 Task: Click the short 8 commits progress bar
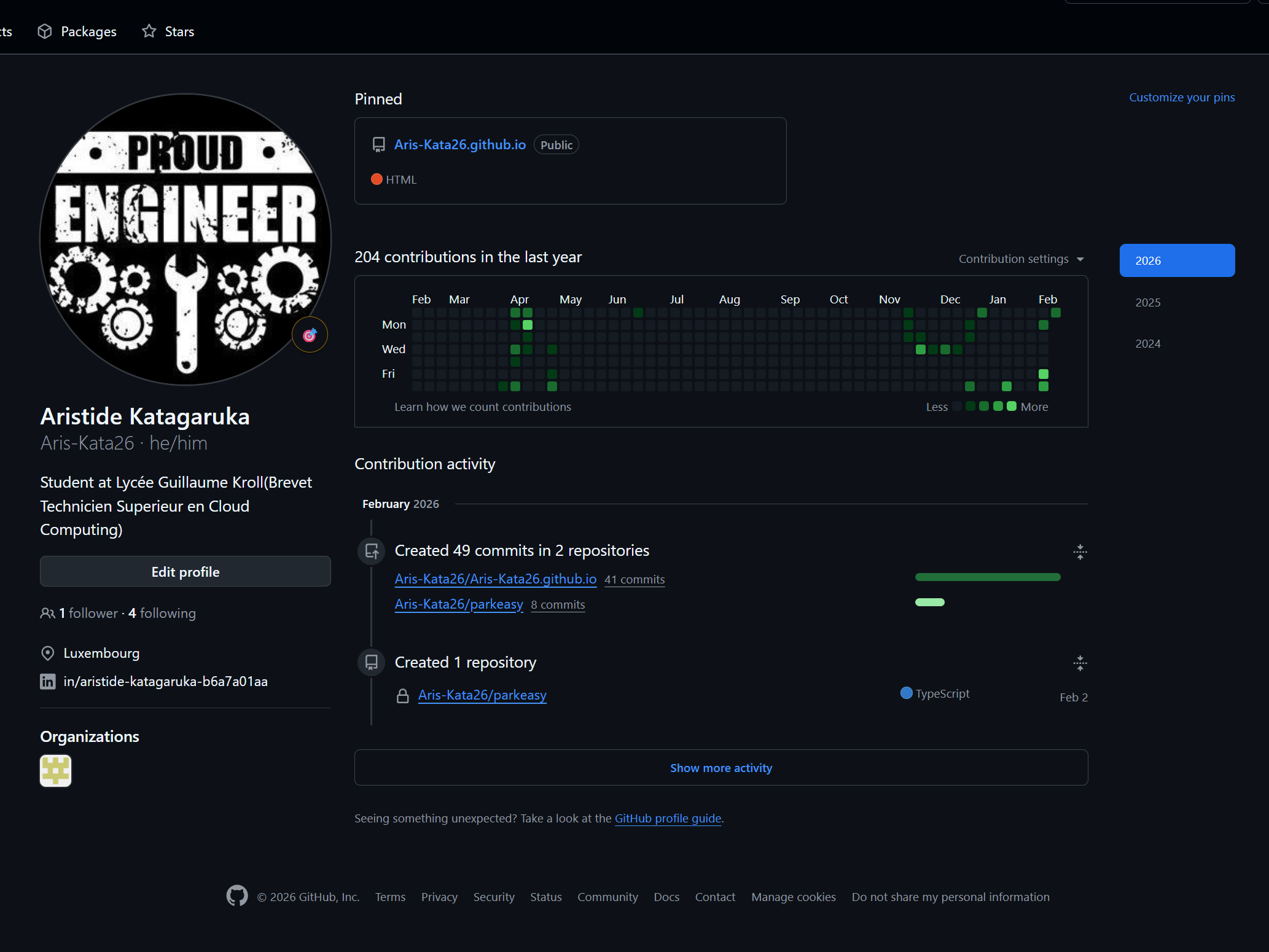[x=929, y=602]
